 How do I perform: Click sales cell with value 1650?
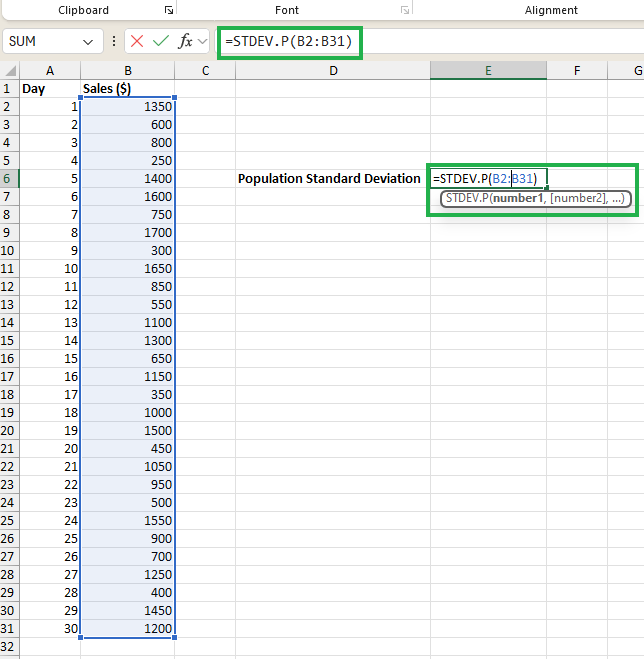point(128,269)
